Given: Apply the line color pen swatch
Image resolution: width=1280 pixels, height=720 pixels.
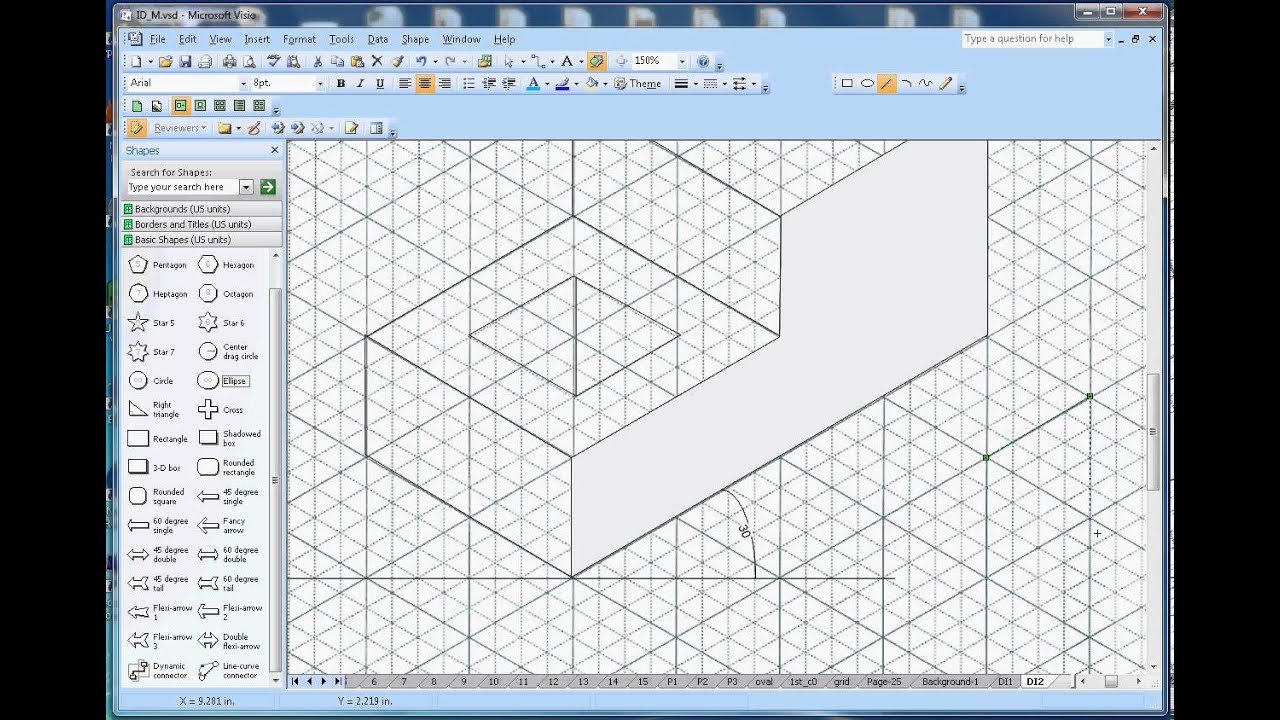Looking at the screenshot, I should 563,84.
